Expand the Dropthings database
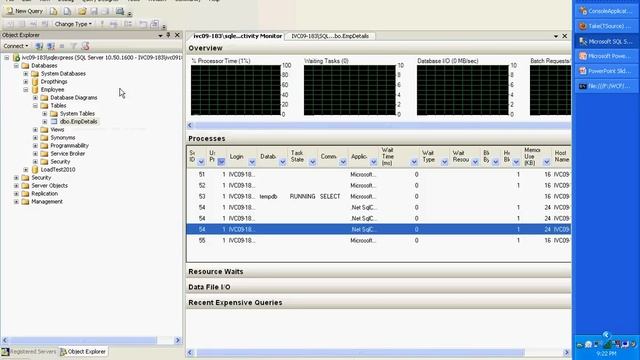640x360 pixels. (26, 82)
